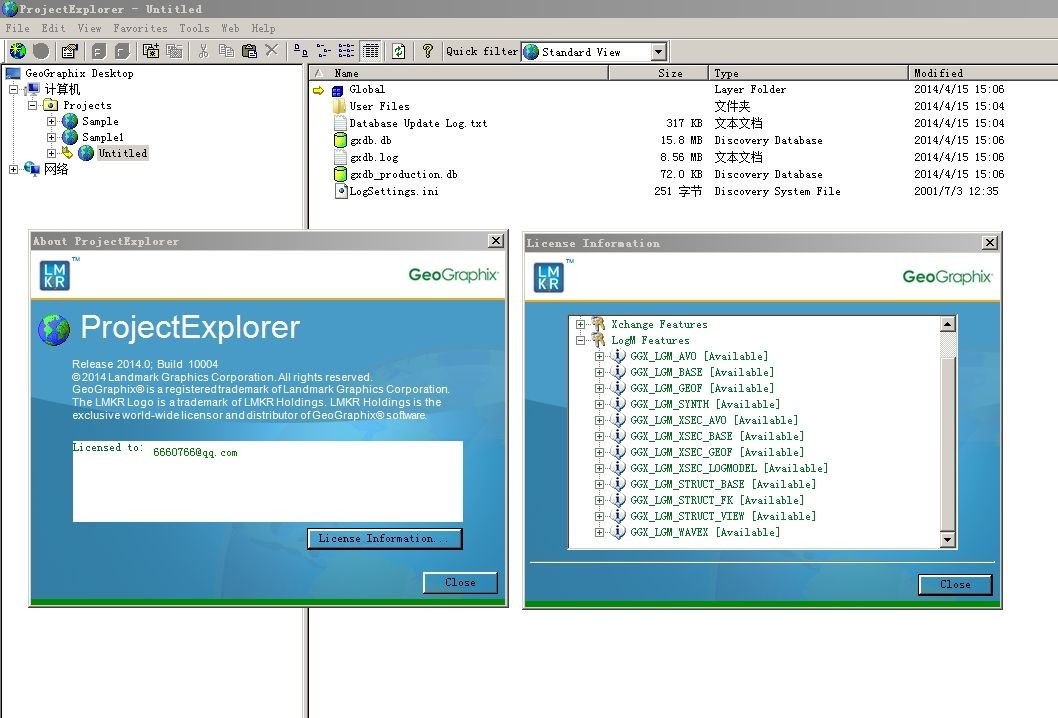
Task: Expand the Sample1 project node
Action: (51, 137)
